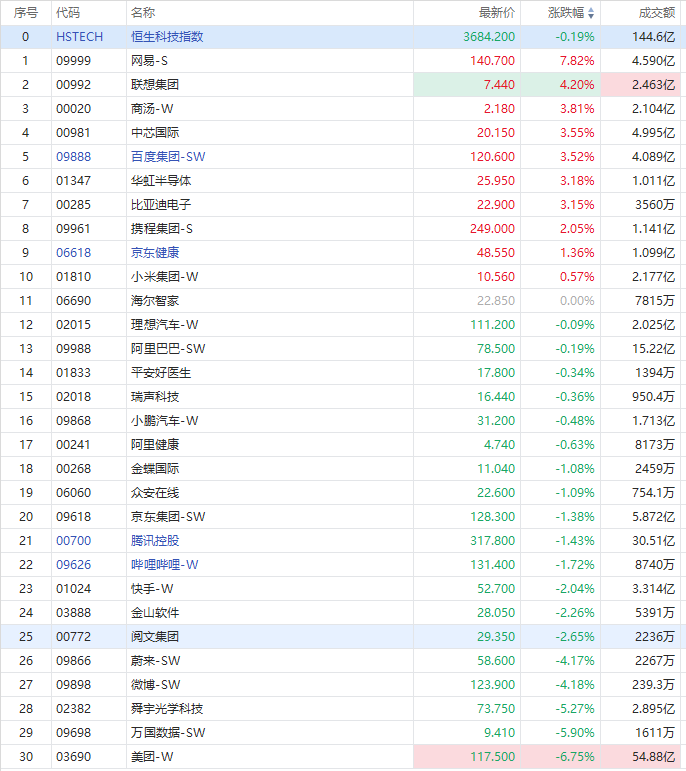Viewport: 686px width, 771px height.
Task: Click the 序号 column header
Action: pos(26,13)
